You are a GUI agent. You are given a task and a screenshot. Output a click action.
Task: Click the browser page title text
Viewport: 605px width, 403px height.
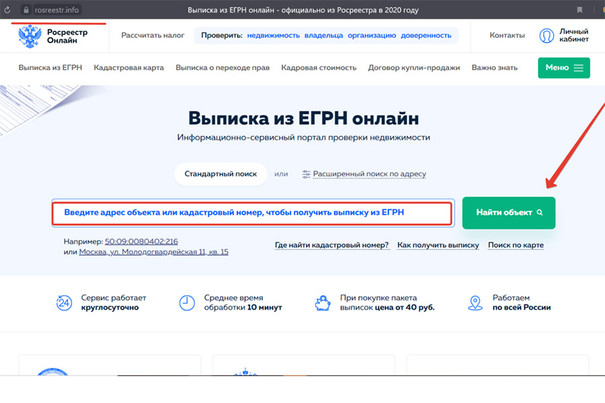303,10
